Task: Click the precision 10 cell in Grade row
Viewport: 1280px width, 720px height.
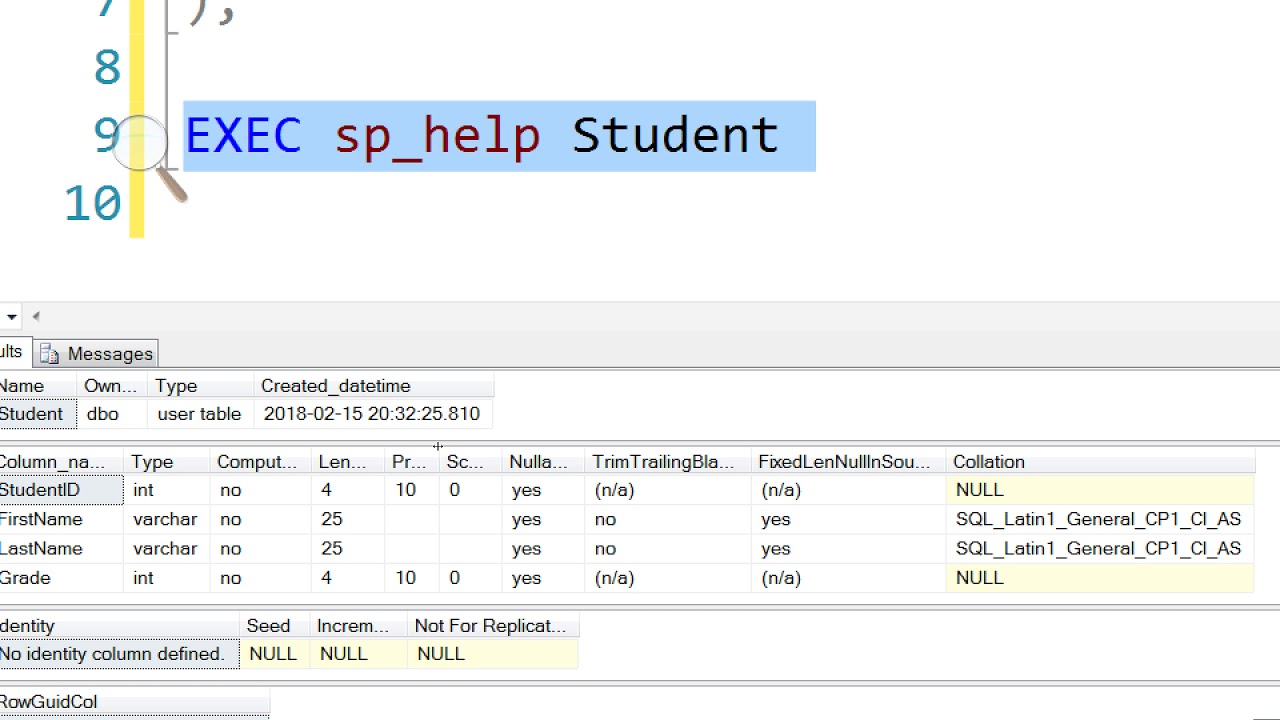Action: coord(413,578)
